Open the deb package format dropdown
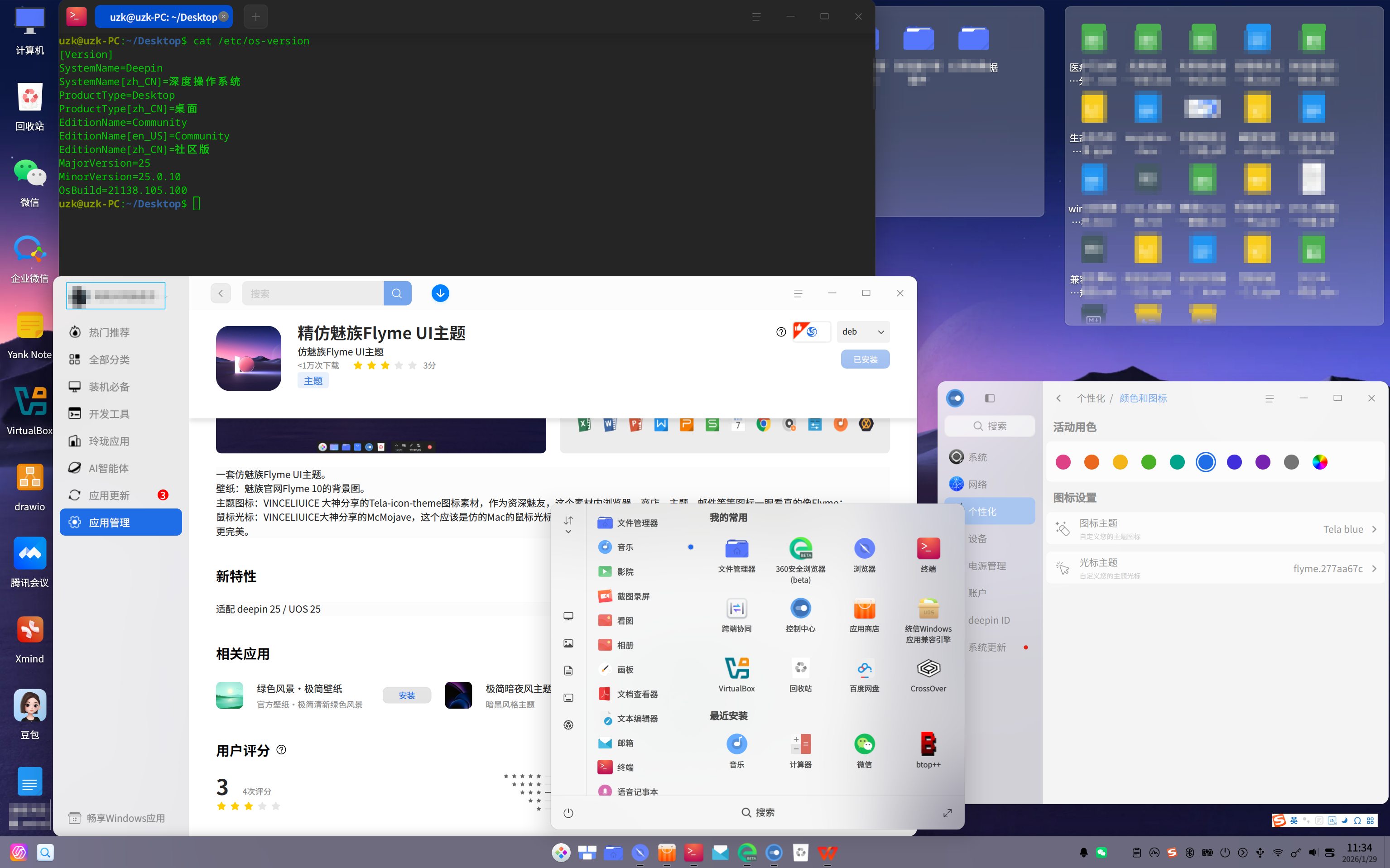The width and height of the screenshot is (1390, 868). pyautogui.click(x=863, y=332)
